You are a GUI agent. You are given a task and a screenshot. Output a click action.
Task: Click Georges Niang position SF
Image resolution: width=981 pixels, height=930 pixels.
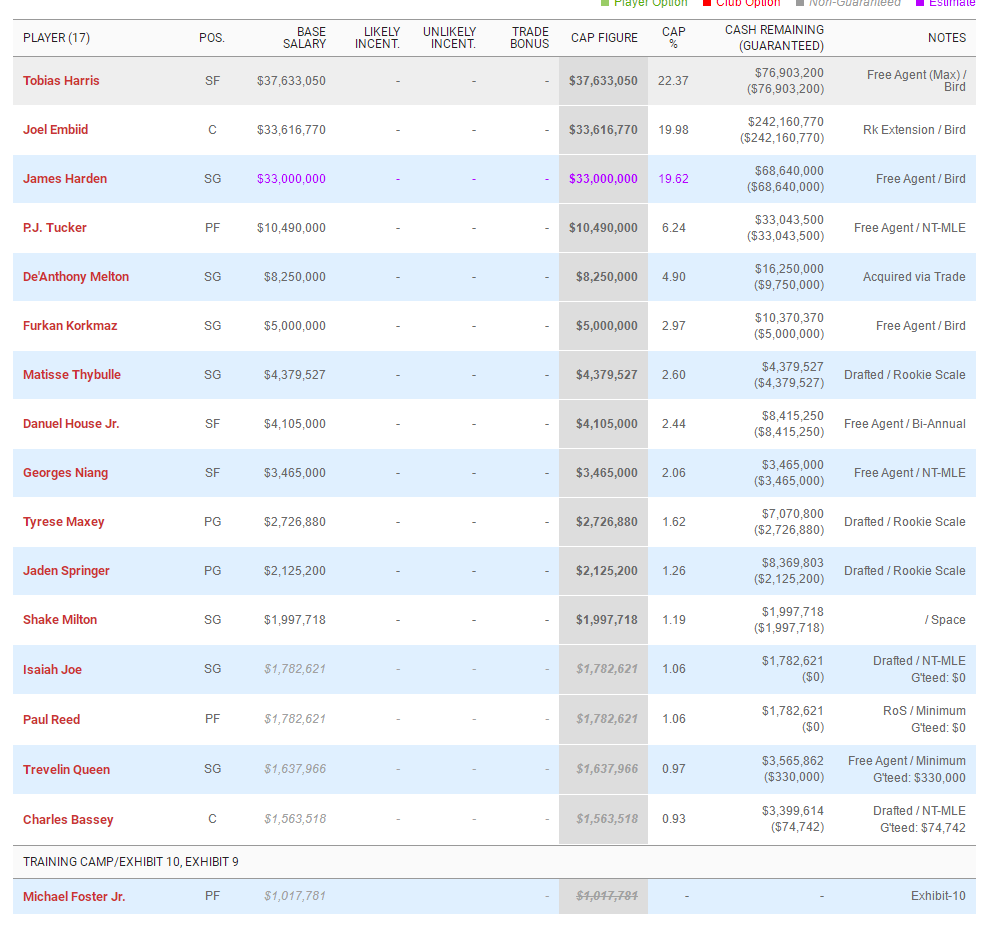212,473
